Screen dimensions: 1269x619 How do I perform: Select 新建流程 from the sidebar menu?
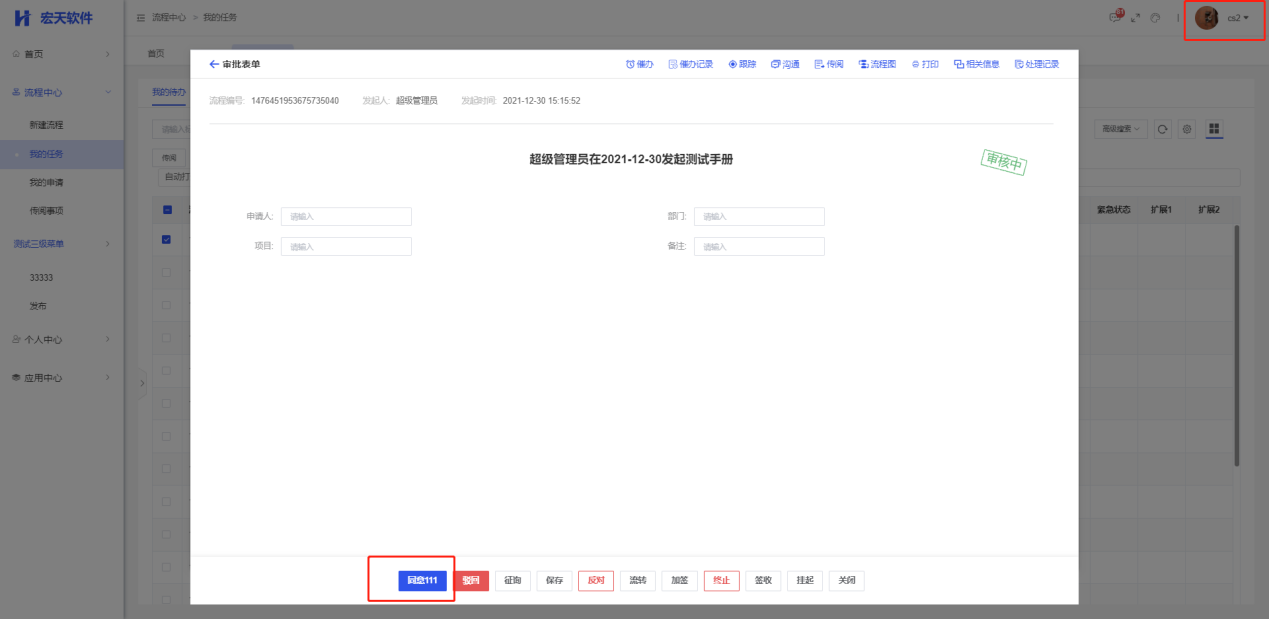click(47, 125)
